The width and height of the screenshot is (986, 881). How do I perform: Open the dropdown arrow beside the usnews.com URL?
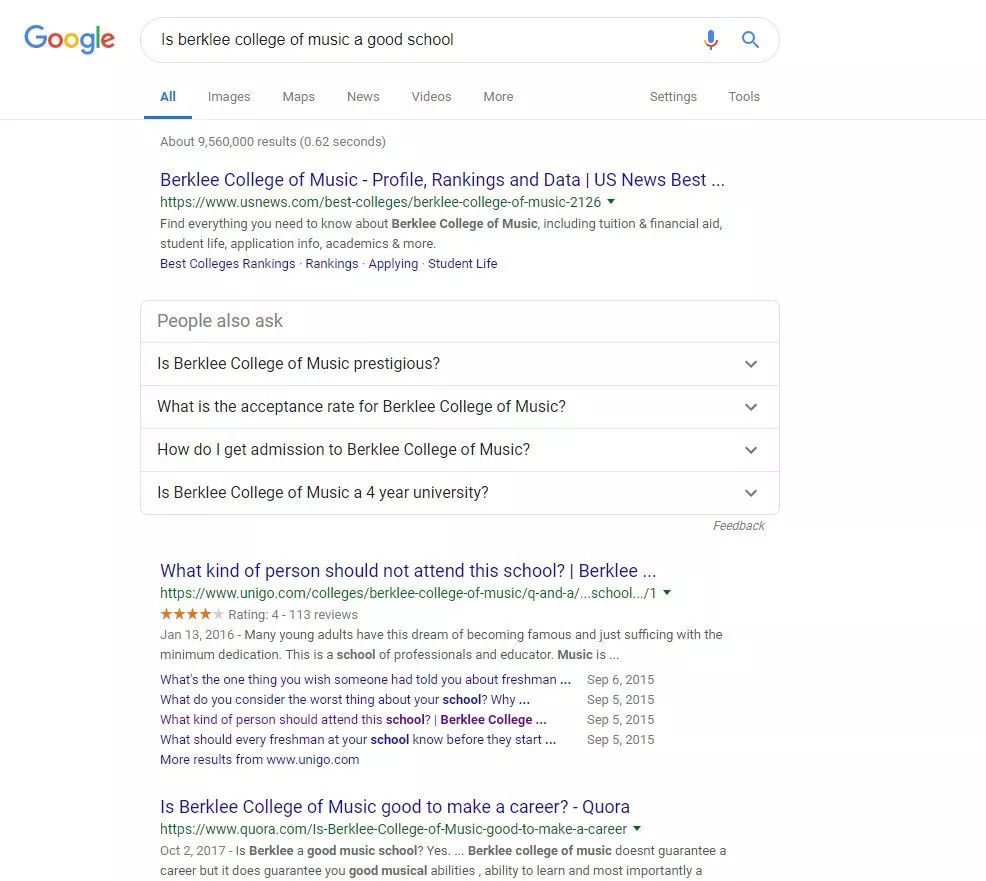611,202
